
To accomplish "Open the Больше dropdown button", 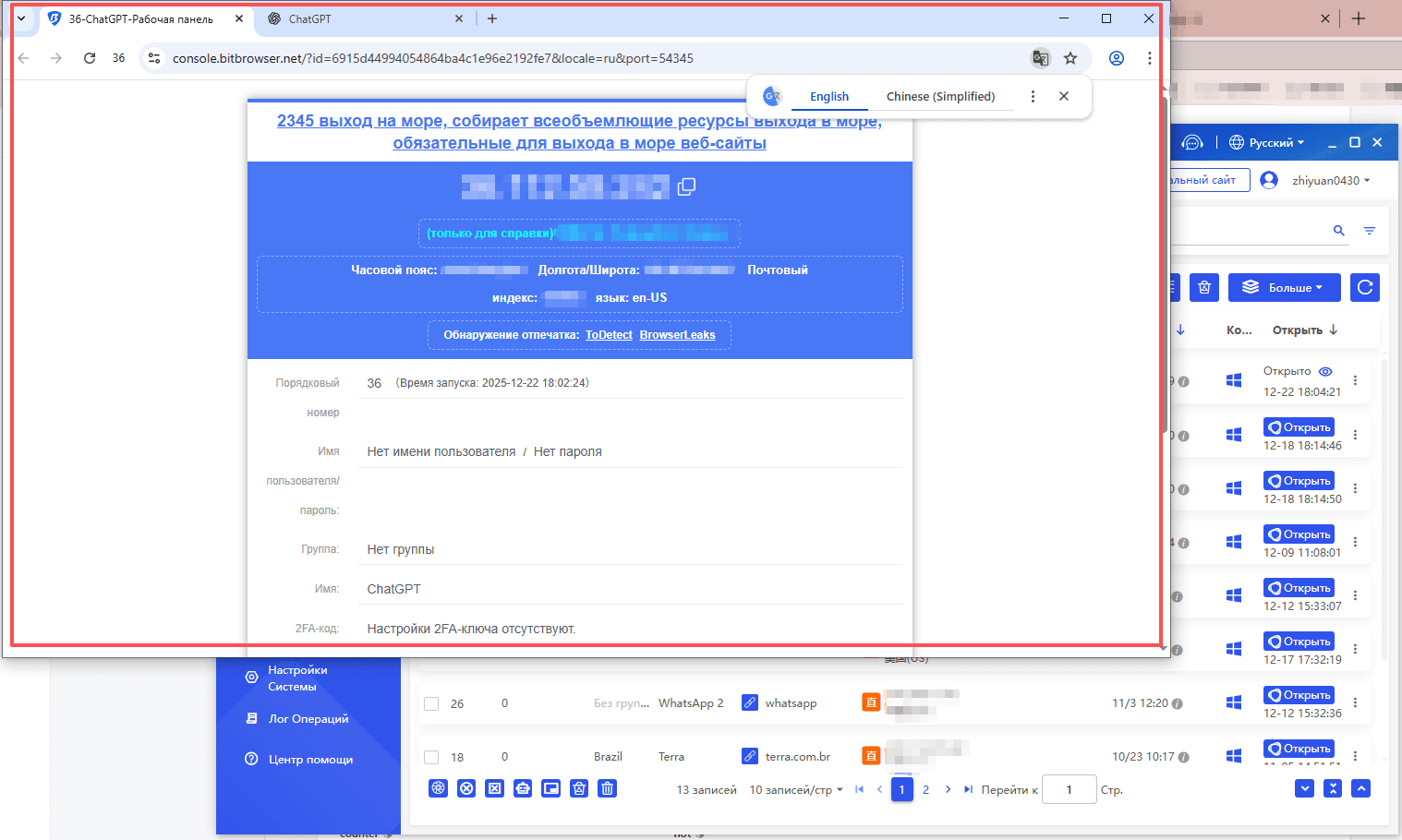I will pyautogui.click(x=1283, y=287).
